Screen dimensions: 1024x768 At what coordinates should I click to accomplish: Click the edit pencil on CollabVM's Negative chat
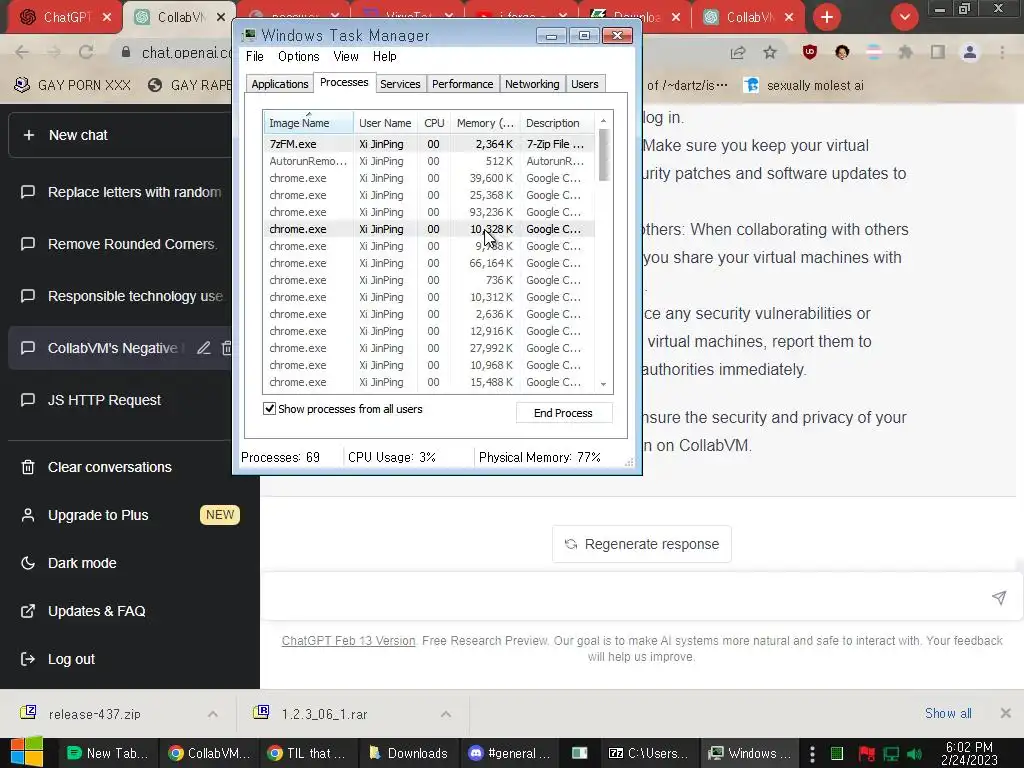click(204, 348)
